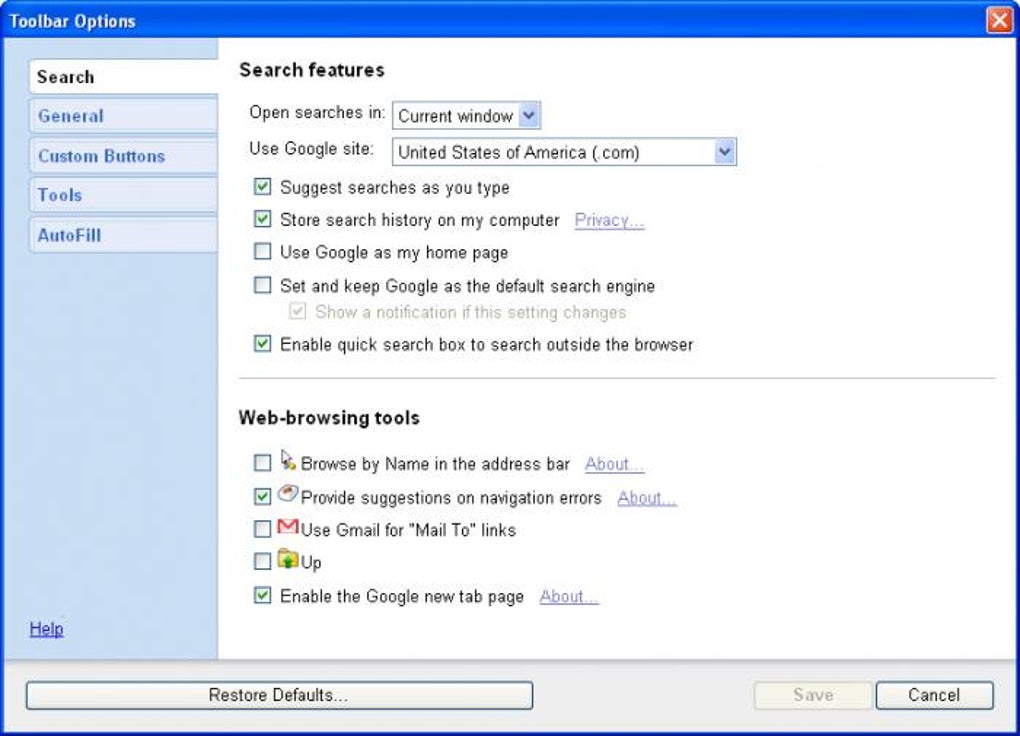Disable quick search box outside the browser
The height and width of the screenshot is (736, 1020).
pyautogui.click(x=262, y=344)
